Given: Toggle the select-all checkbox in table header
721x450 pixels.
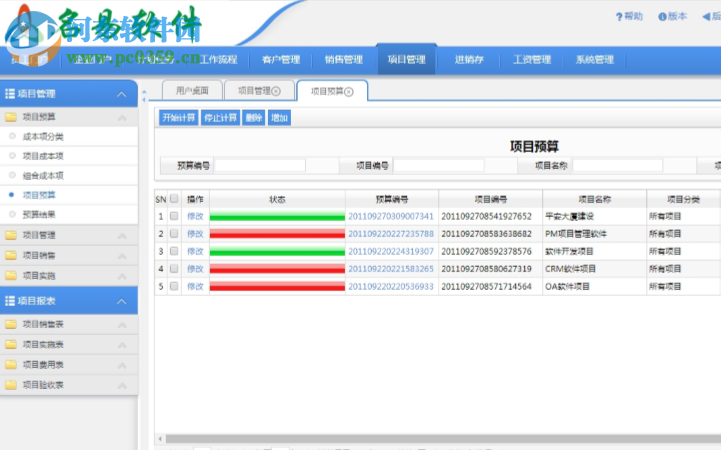Looking at the screenshot, I should tap(174, 199).
